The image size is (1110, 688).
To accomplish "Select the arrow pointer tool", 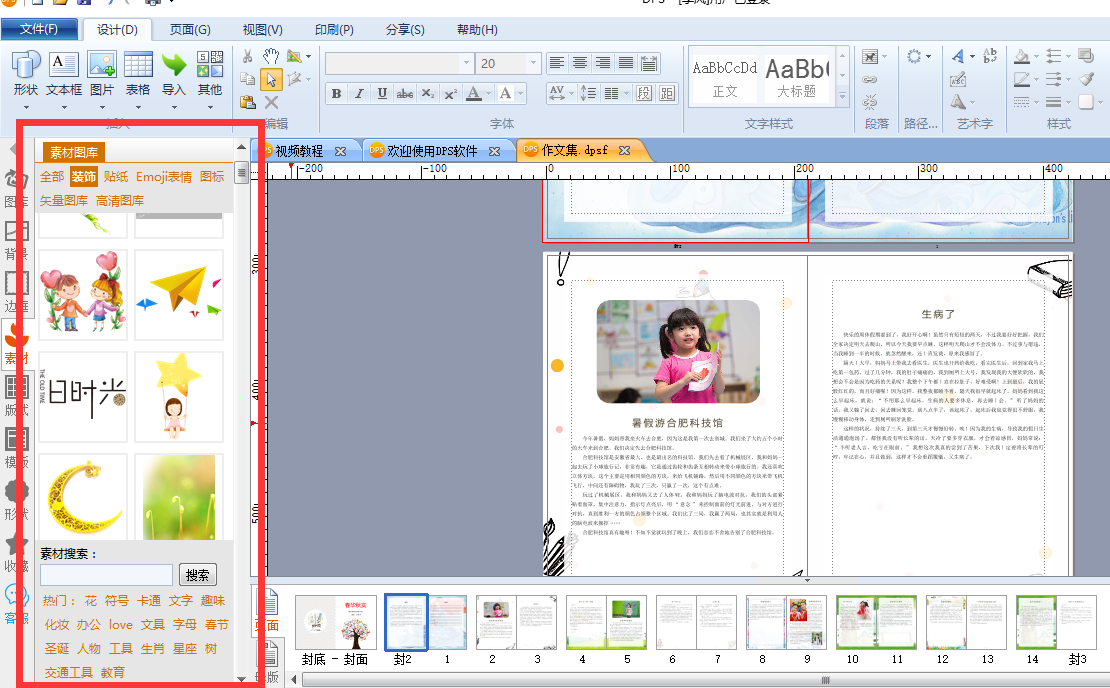I will click(271, 79).
